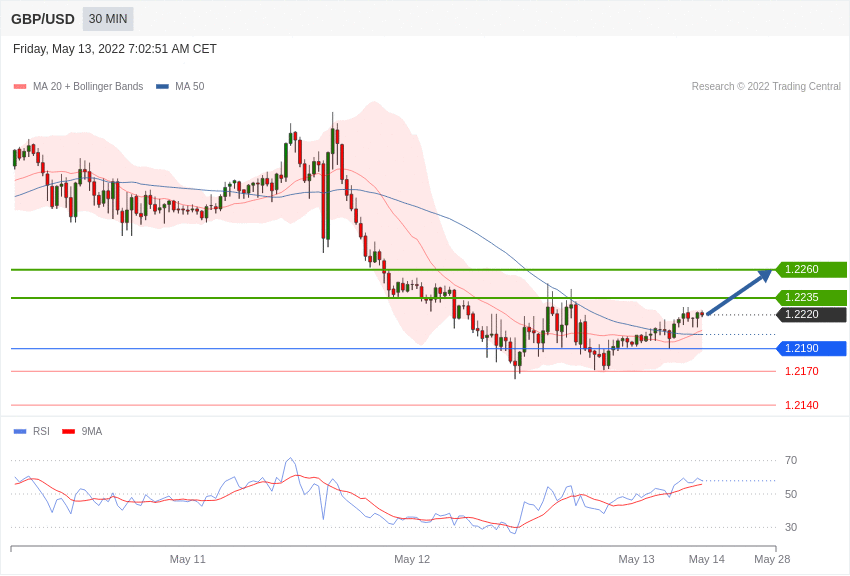The height and width of the screenshot is (576, 850).
Task: Click the 1.2220 current price tag
Action: [x=811, y=314]
